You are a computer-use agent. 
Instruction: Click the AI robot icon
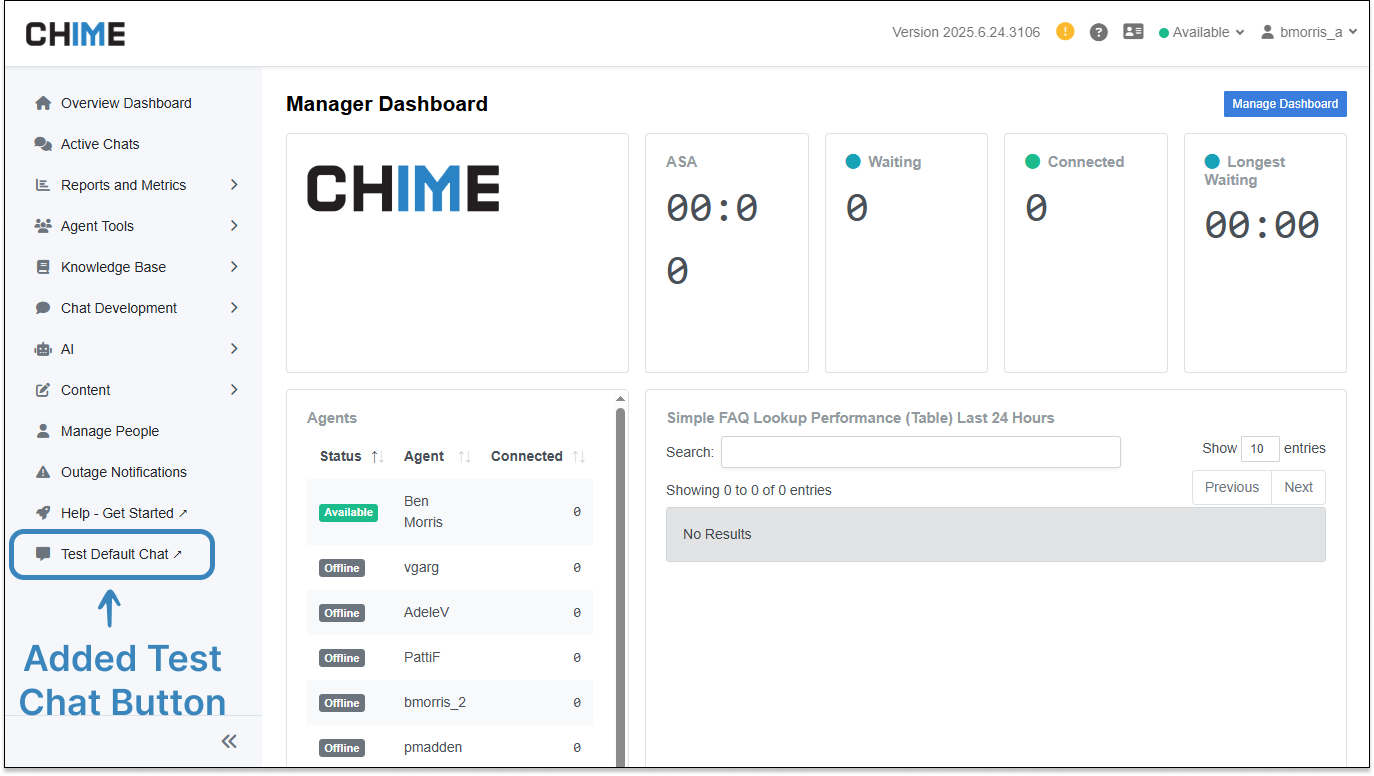click(x=43, y=349)
